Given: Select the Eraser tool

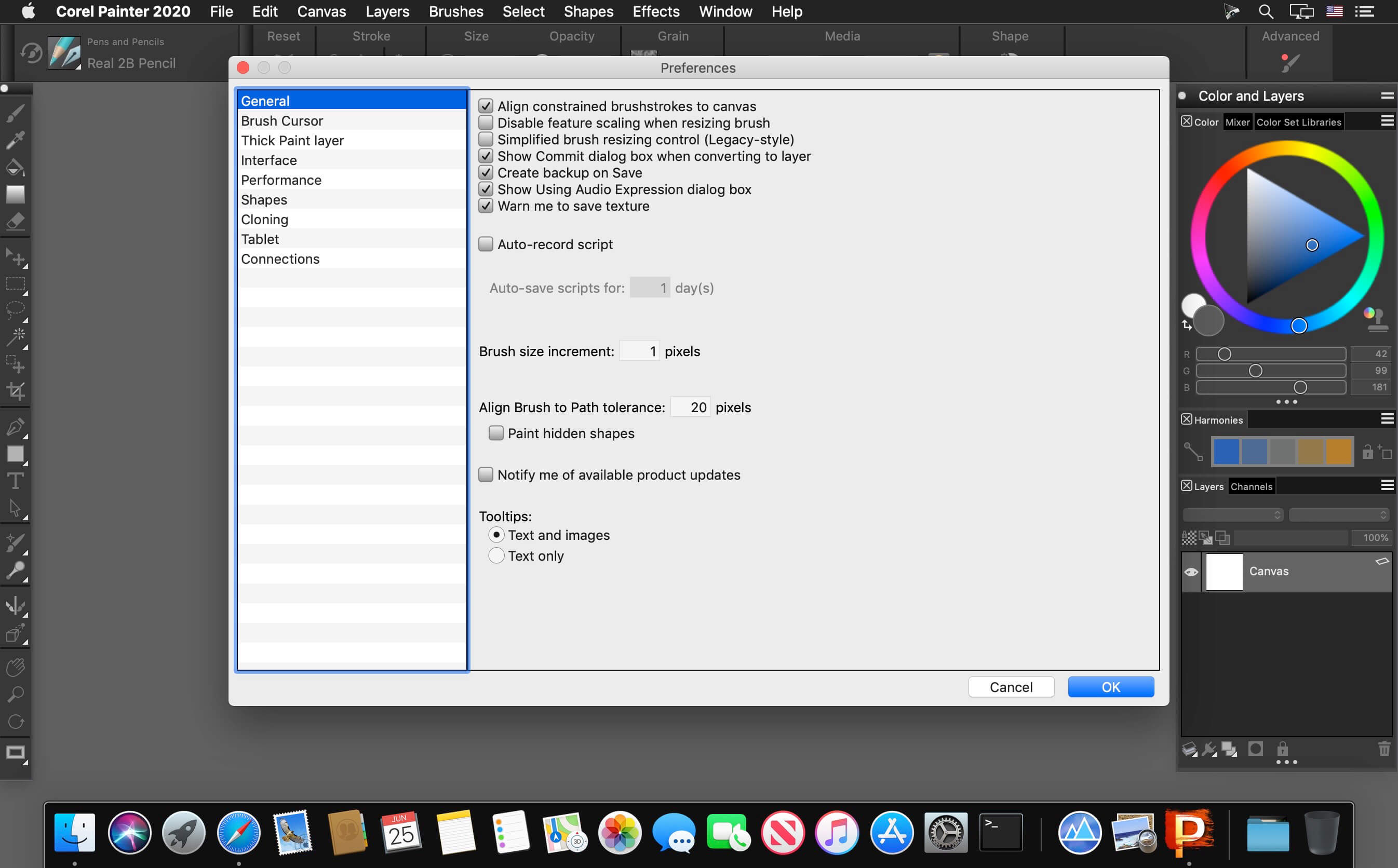Looking at the screenshot, I should (x=16, y=221).
